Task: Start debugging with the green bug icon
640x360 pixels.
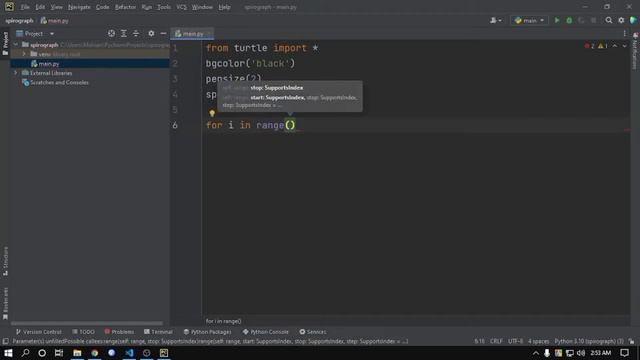Action: point(569,20)
